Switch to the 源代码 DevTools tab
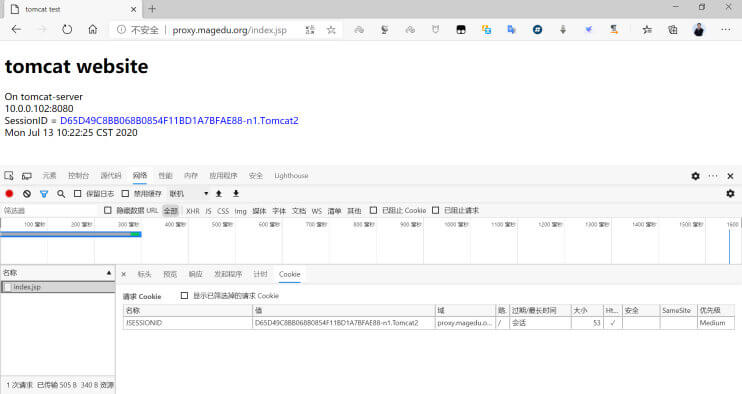742x394 pixels. [111, 175]
